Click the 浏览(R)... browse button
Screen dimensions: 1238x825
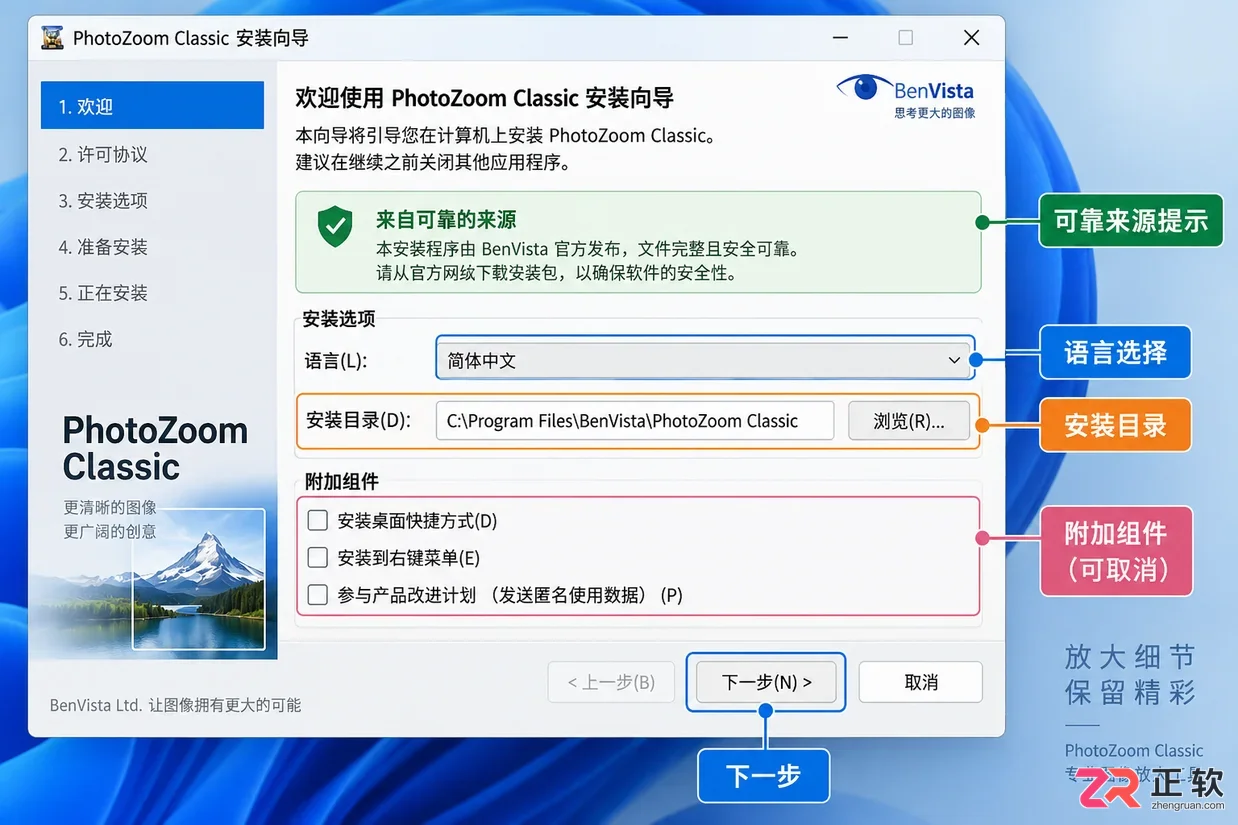click(909, 421)
